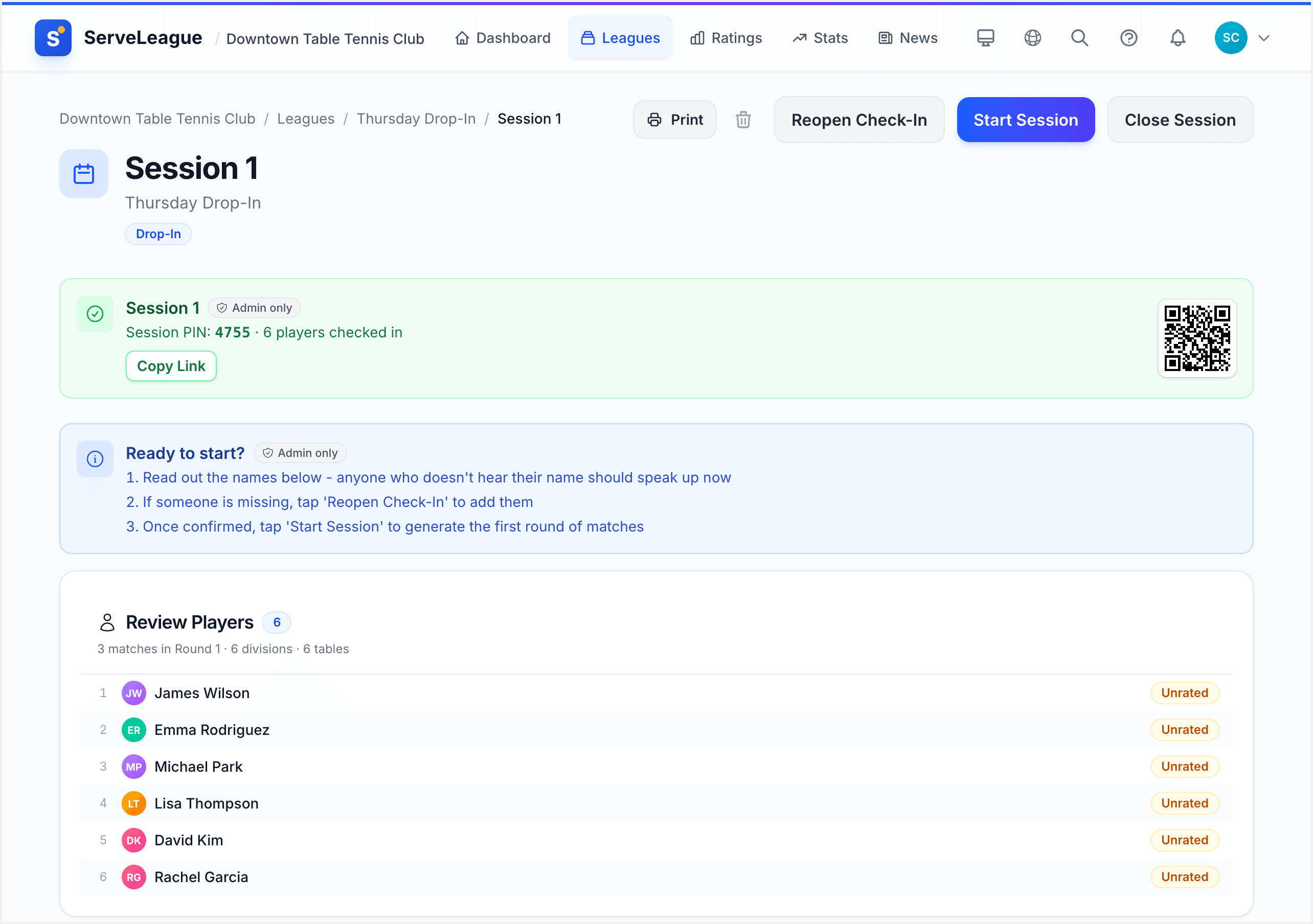Click the info icon beside Ready to start
The image size is (1313, 924).
pyautogui.click(x=95, y=458)
